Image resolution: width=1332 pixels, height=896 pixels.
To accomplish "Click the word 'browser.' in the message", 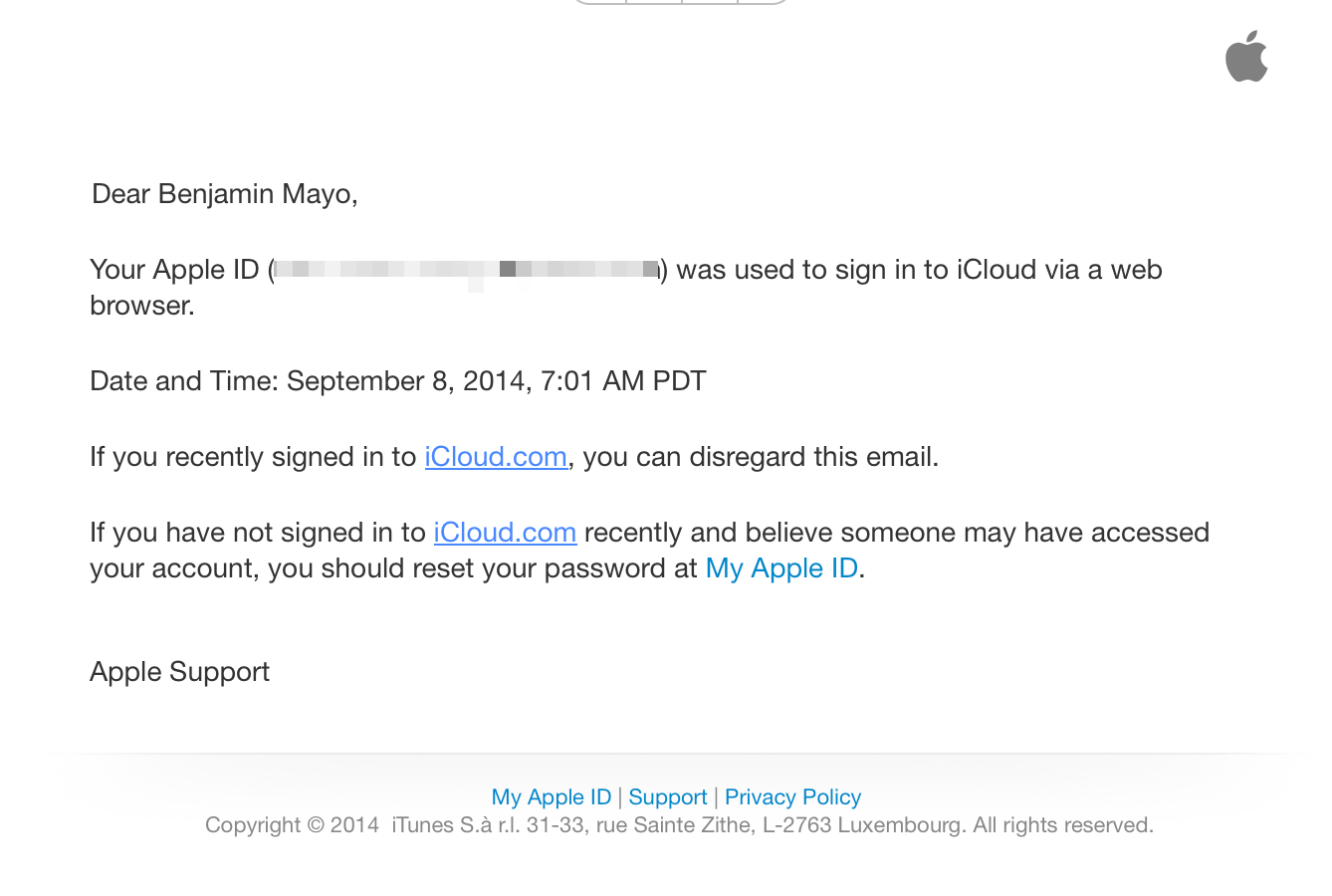I will point(141,306).
